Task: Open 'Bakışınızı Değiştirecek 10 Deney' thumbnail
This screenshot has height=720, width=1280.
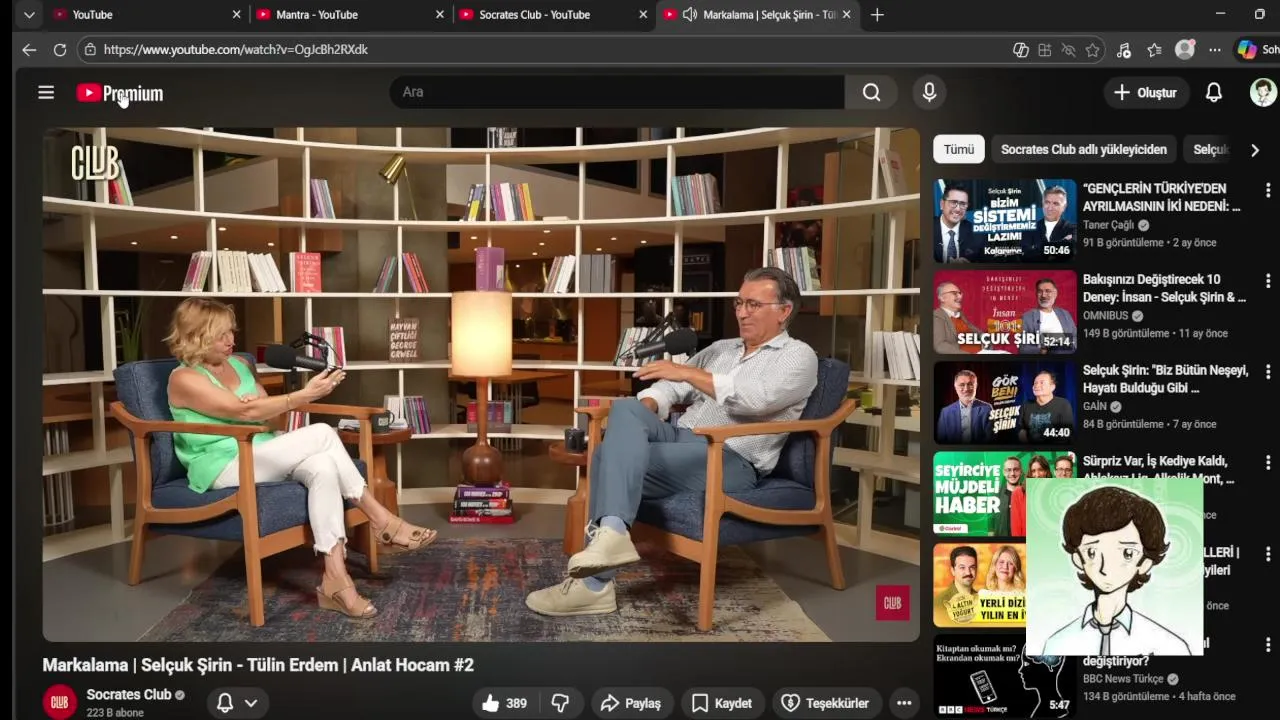Action: point(1005,311)
